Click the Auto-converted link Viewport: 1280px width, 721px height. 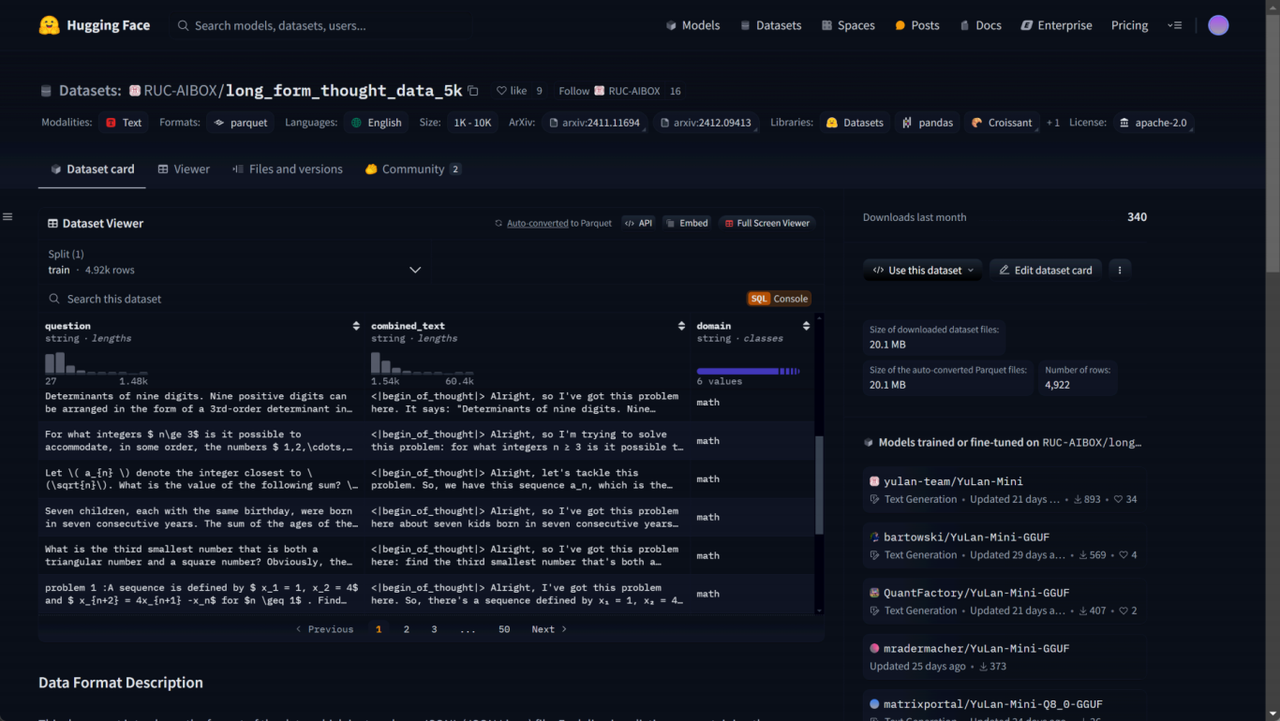pos(537,223)
